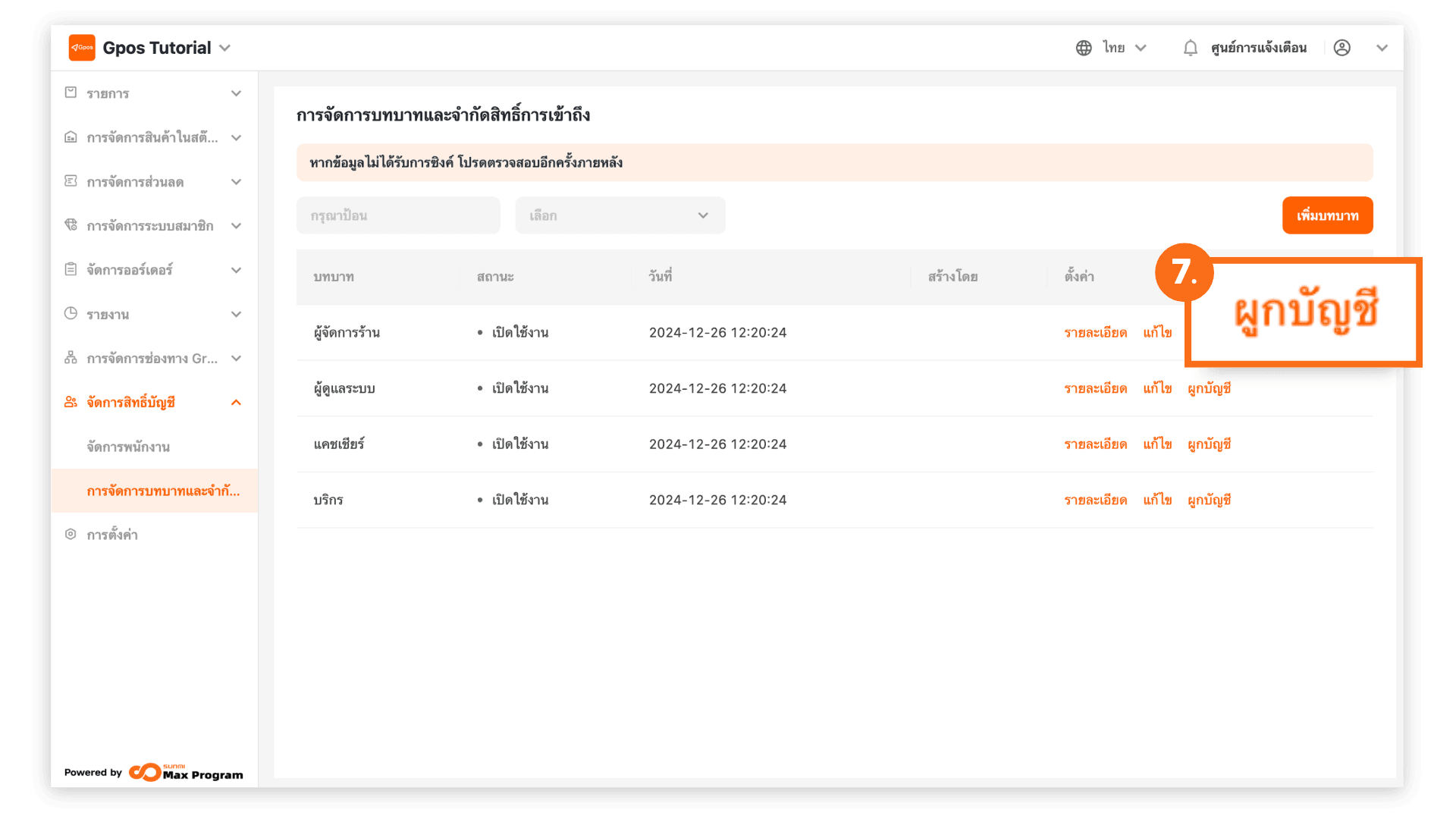Click the Gpos orange logo icon

(82, 48)
